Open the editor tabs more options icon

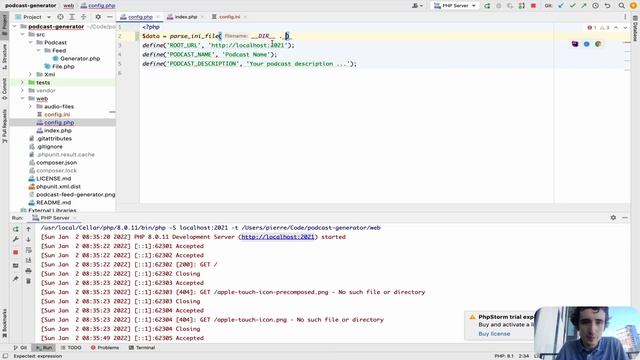click(625, 17)
